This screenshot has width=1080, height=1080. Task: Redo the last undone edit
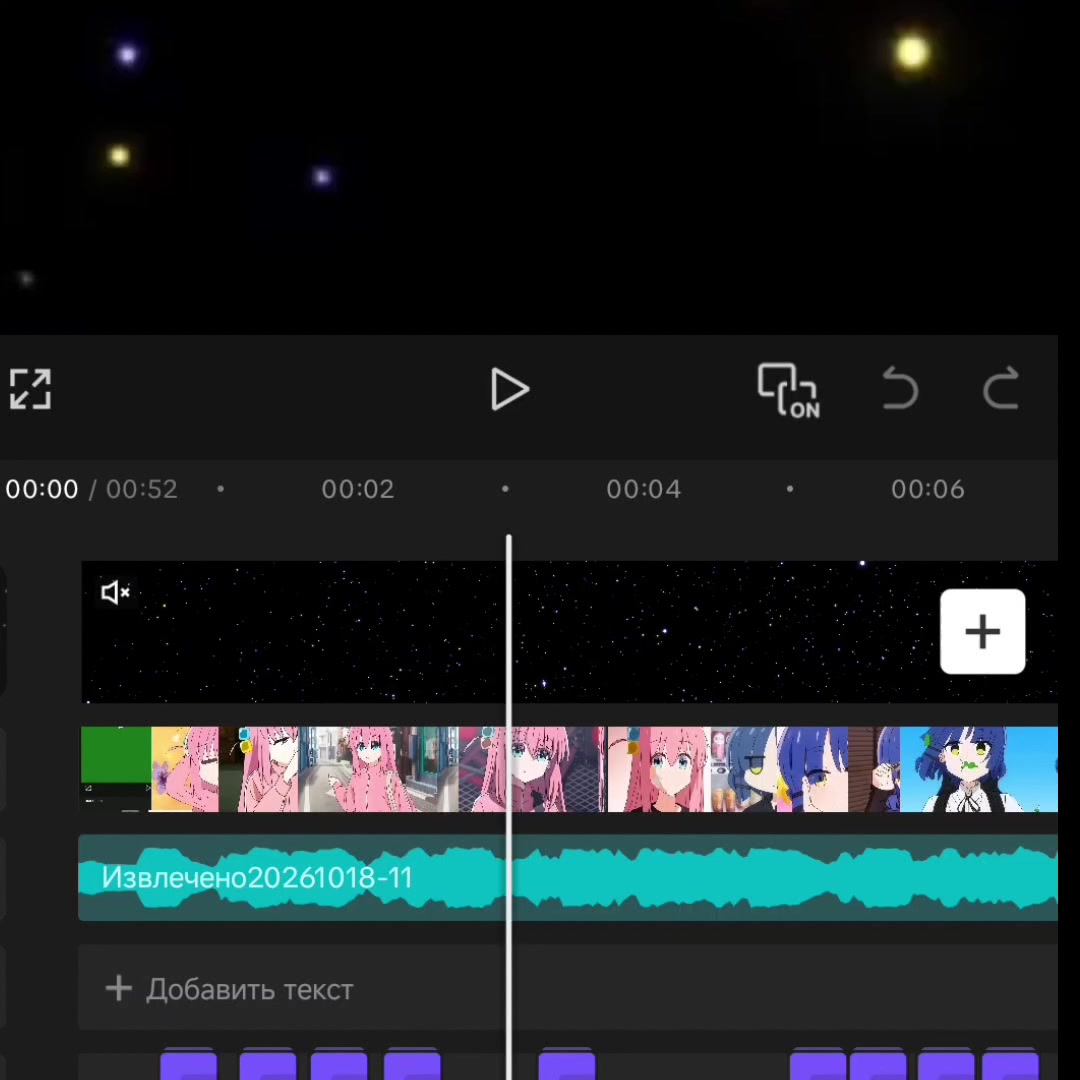point(1001,388)
